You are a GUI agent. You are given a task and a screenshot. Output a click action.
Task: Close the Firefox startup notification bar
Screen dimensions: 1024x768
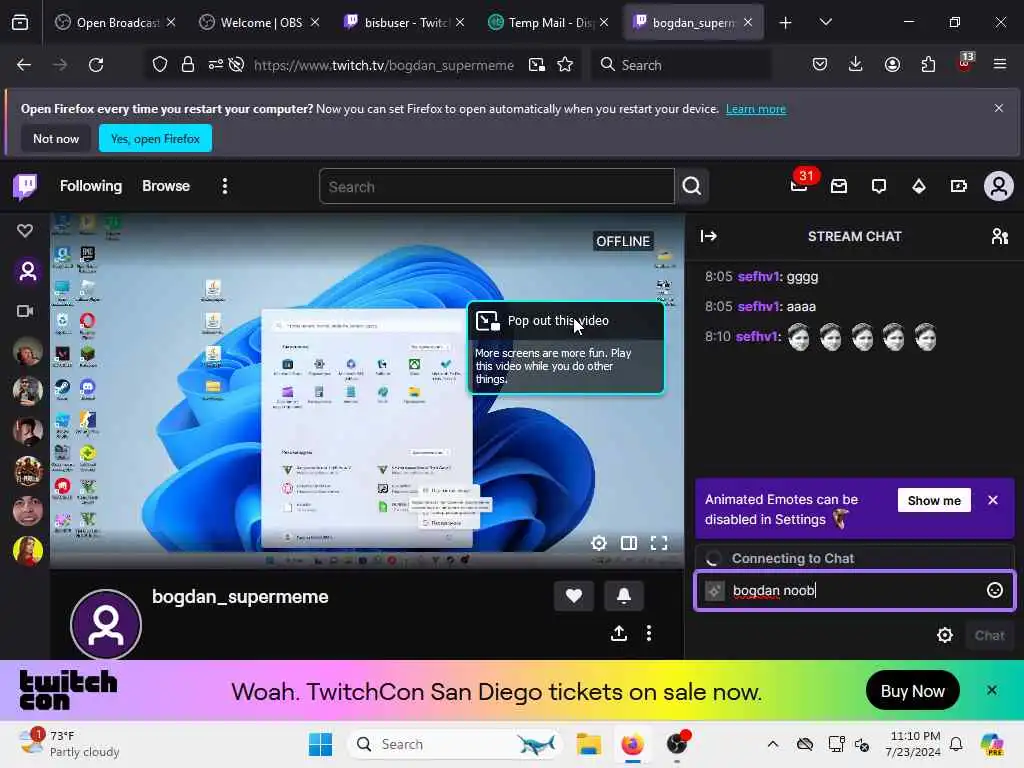point(999,108)
